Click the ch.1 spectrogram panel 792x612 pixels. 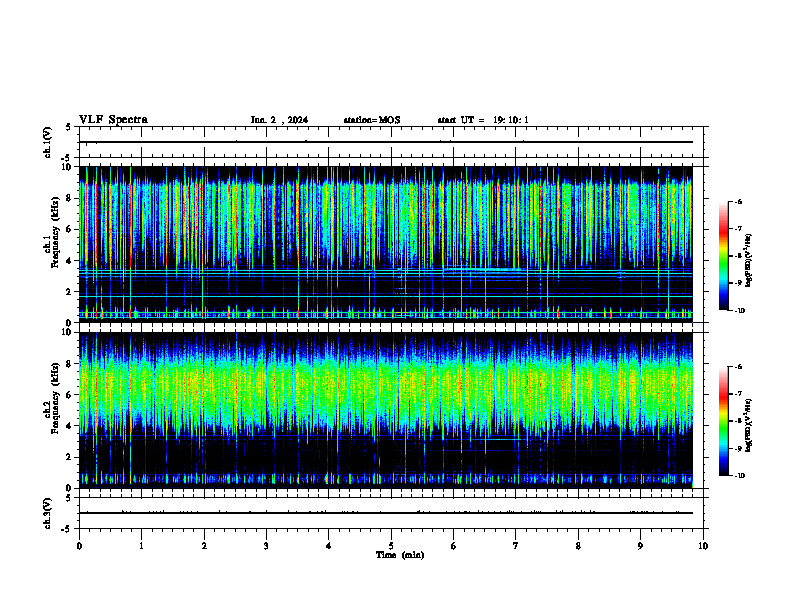[386, 244]
